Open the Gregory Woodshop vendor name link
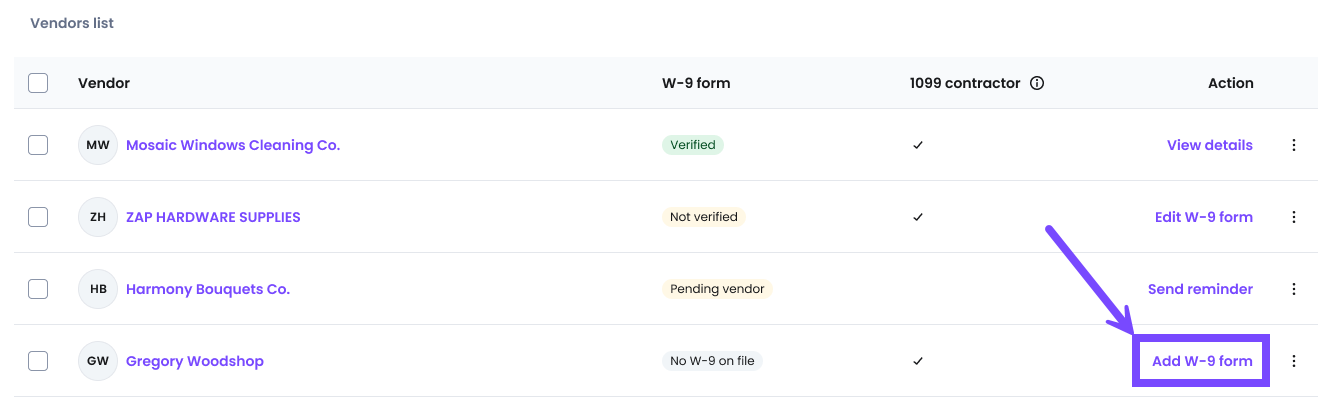Screen dimensions: 1328x401 pos(195,361)
